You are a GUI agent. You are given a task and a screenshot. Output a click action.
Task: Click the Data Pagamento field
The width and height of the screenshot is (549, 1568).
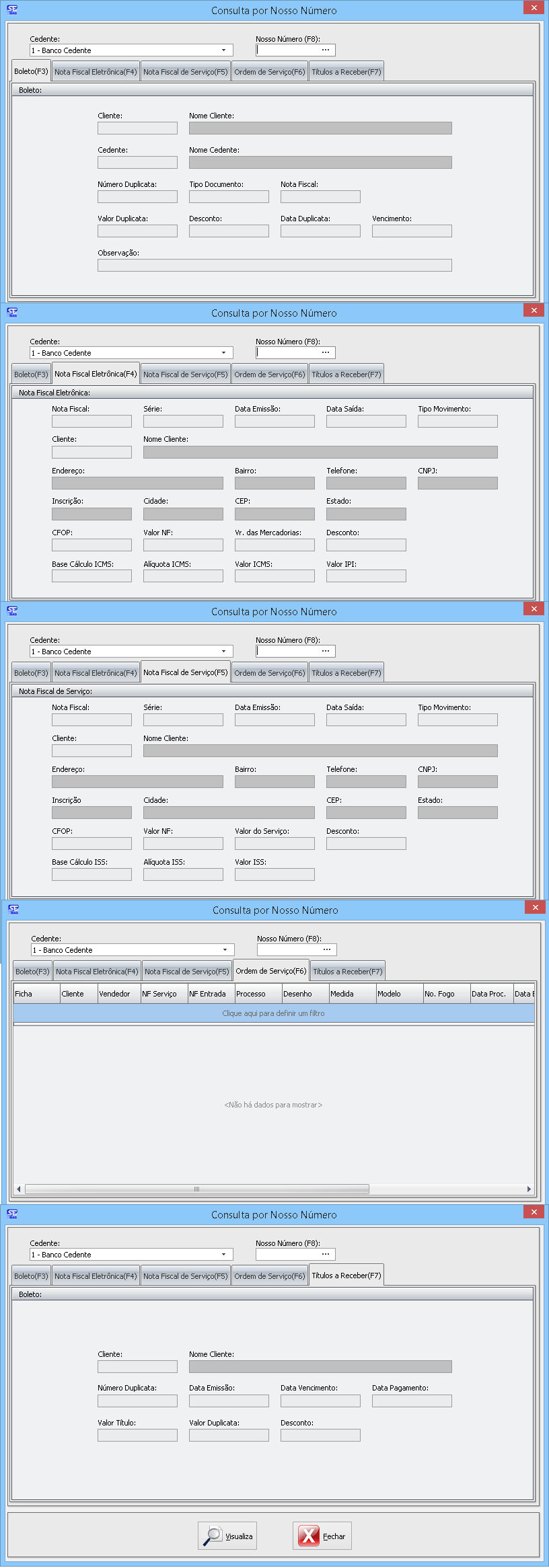click(412, 1401)
